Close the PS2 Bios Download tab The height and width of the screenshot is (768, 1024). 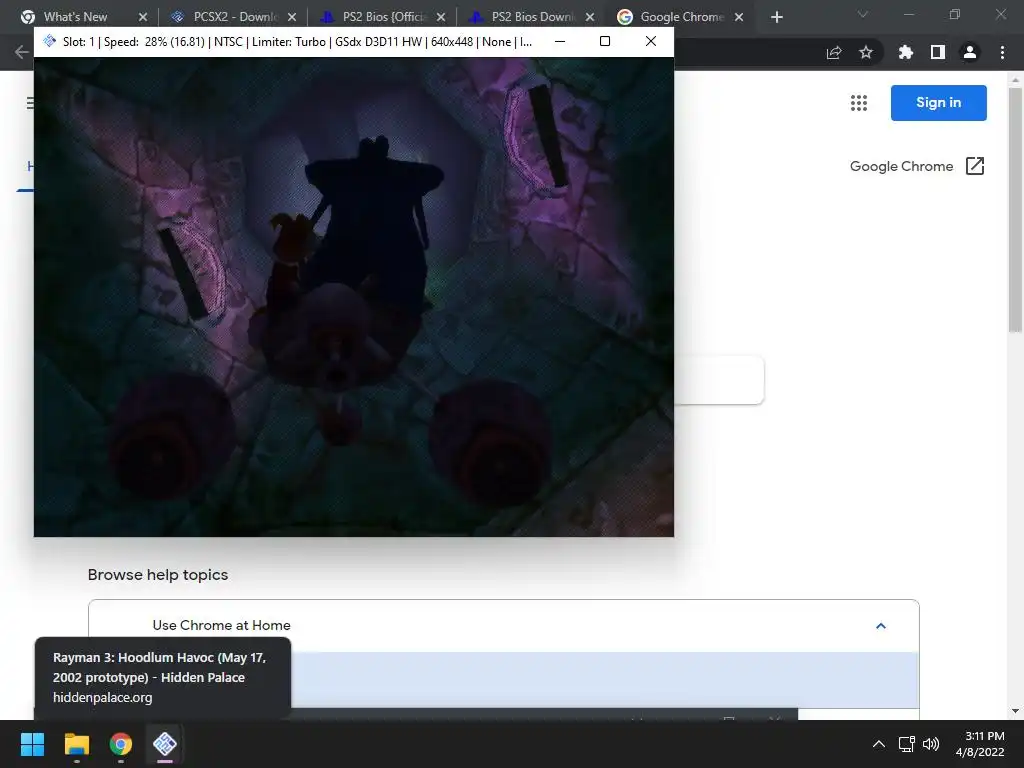coord(590,17)
